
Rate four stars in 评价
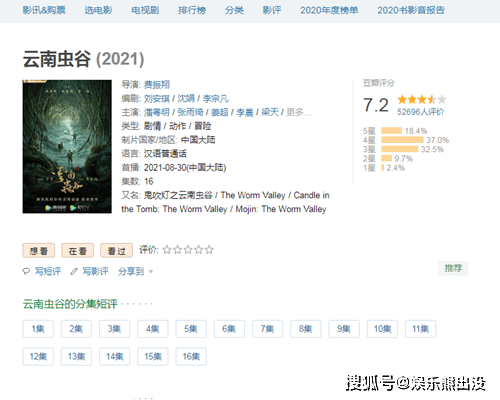click(x=199, y=250)
